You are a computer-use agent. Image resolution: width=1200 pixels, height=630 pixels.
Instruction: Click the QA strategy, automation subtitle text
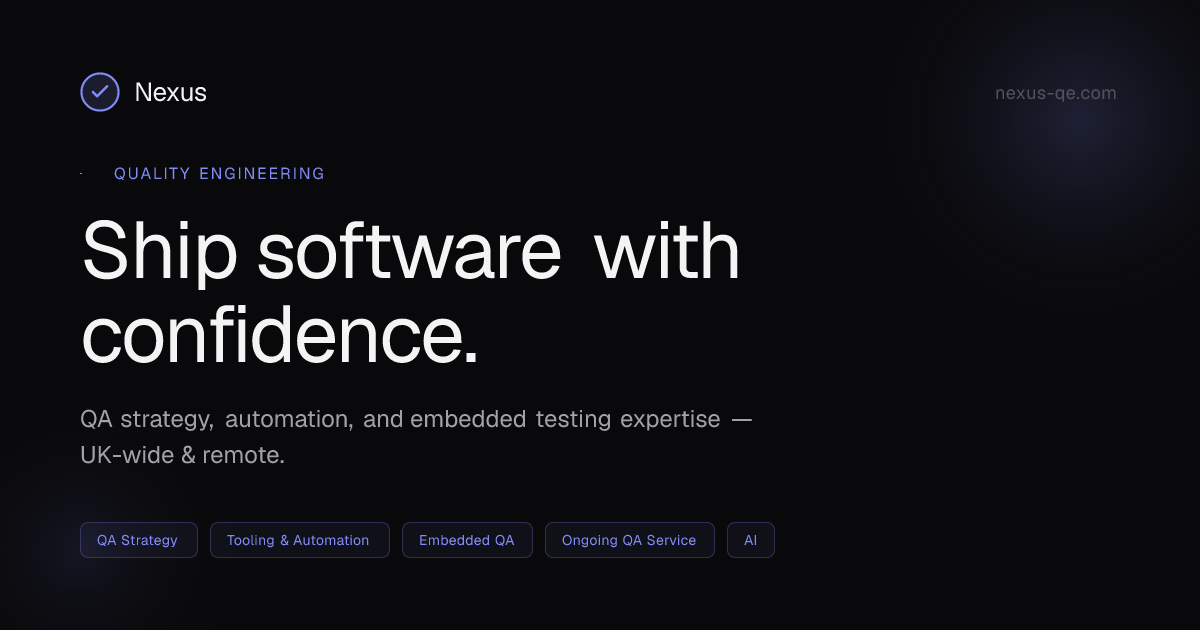(x=415, y=437)
